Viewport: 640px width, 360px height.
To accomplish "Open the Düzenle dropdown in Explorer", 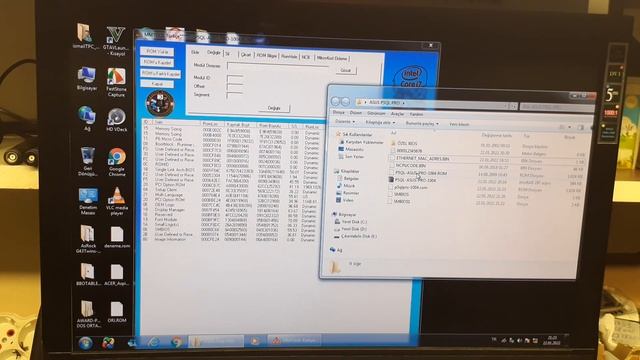I will (x=345, y=122).
